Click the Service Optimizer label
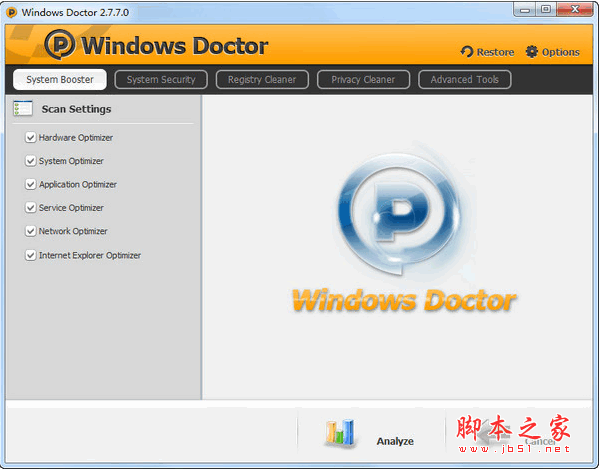 71,208
